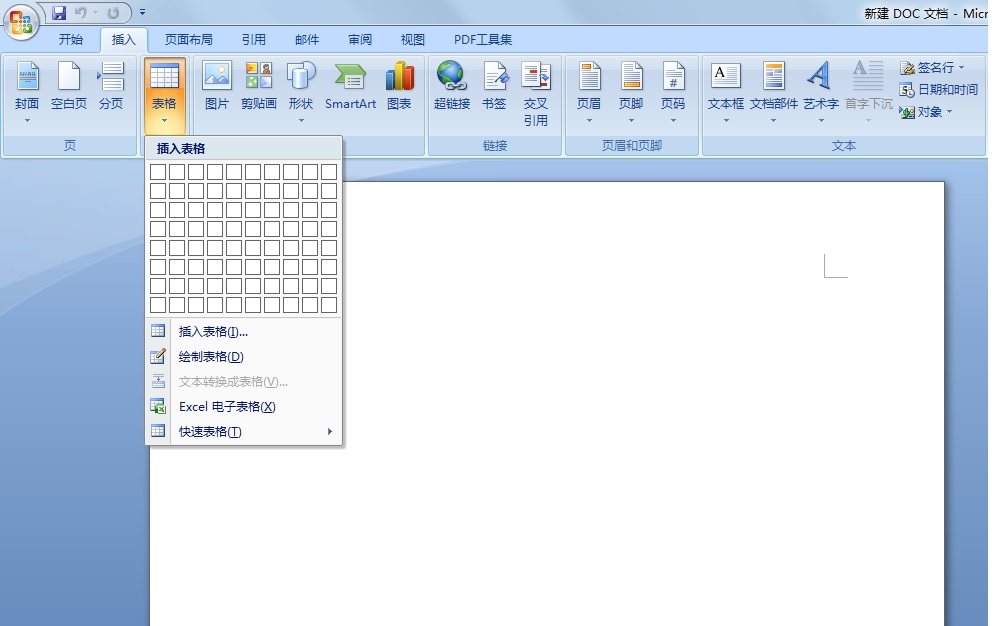Open the 页脚 footer dropdown
Viewport: 995px width, 626px height.
tap(631, 91)
